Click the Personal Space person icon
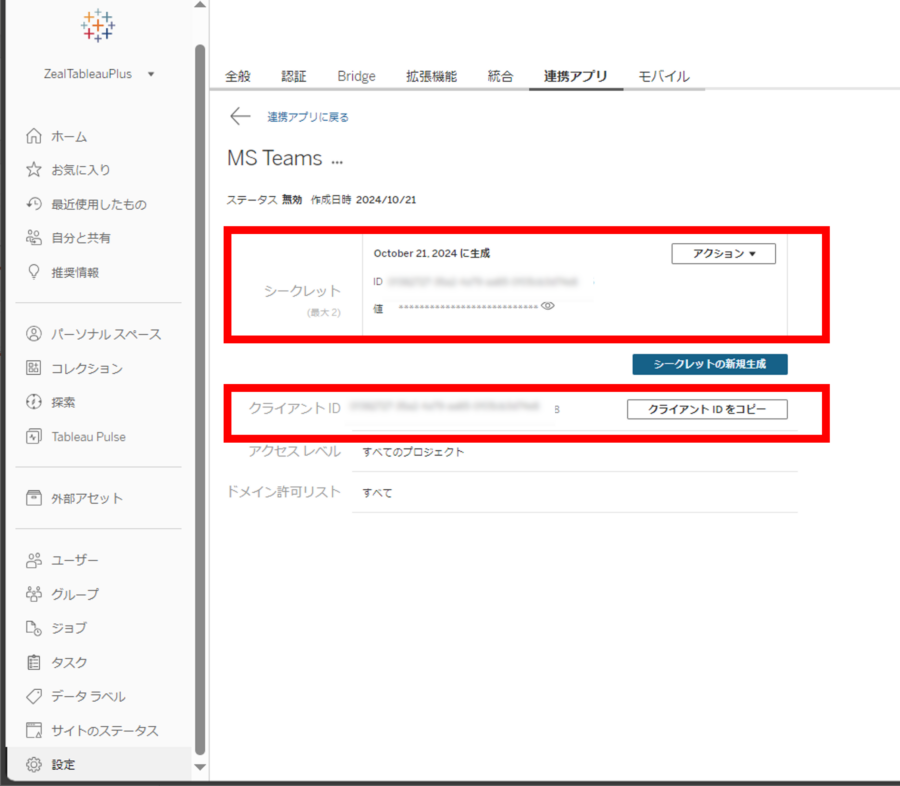The height and width of the screenshot is (786, 900). coord(34,334)
